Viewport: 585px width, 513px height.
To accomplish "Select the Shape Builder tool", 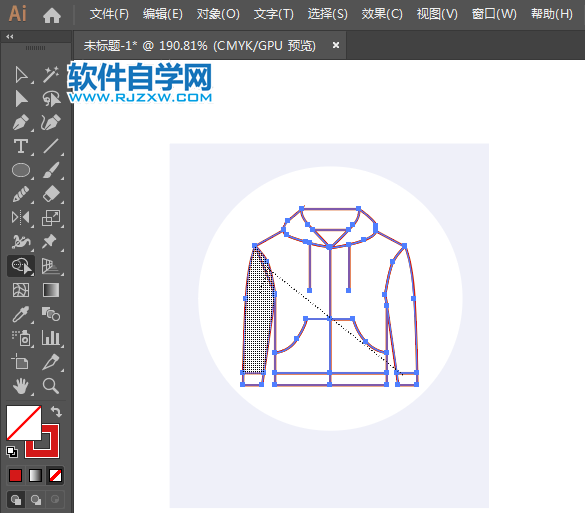I will click(21, 266).
